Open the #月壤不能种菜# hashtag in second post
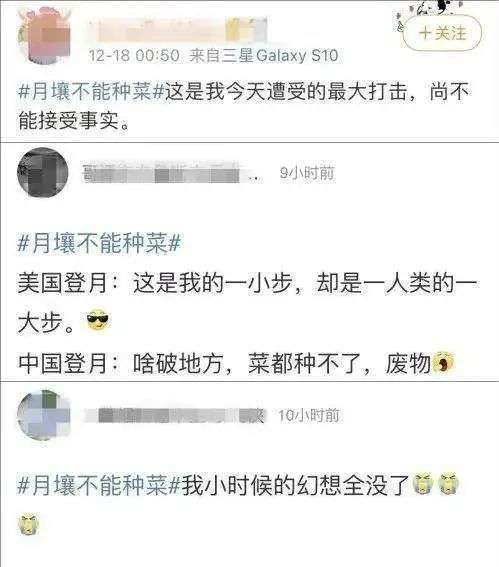 99,243
